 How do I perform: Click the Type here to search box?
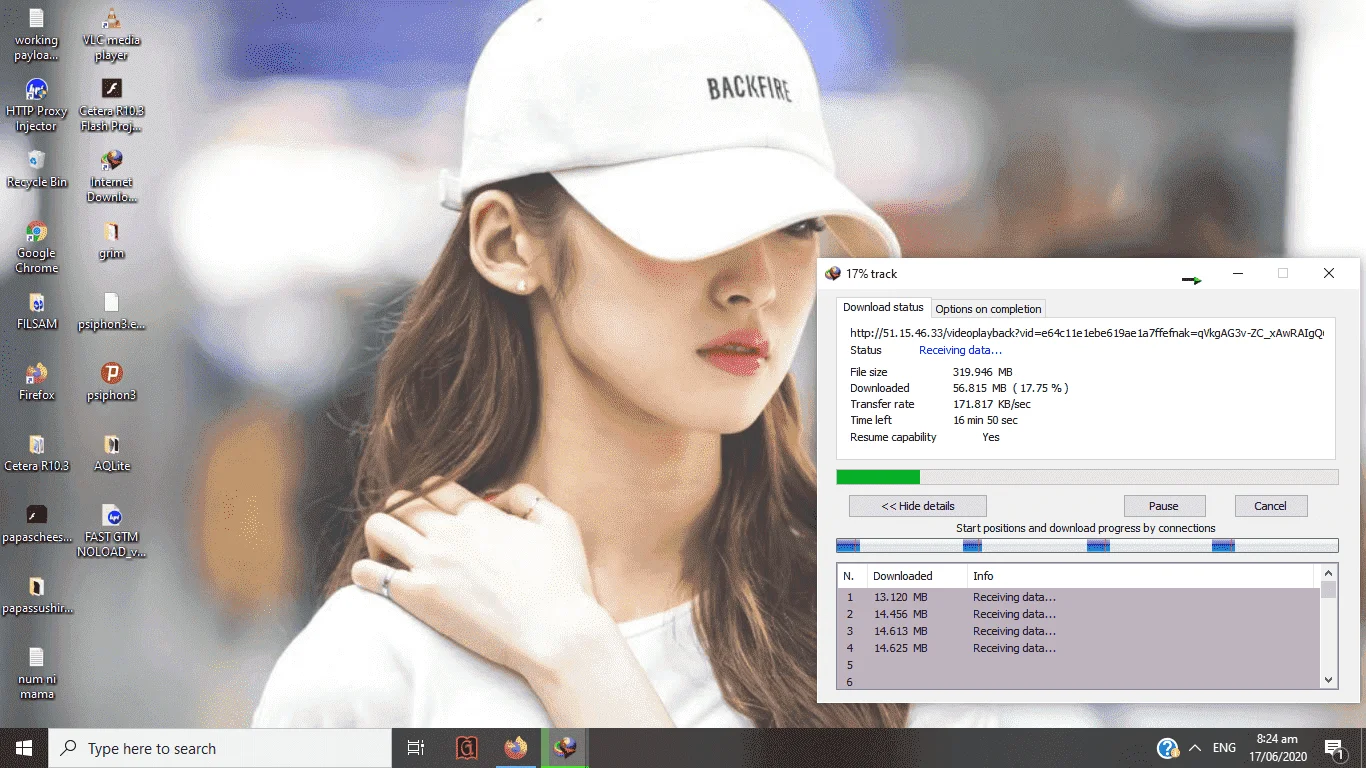click(x=220, y=748)
